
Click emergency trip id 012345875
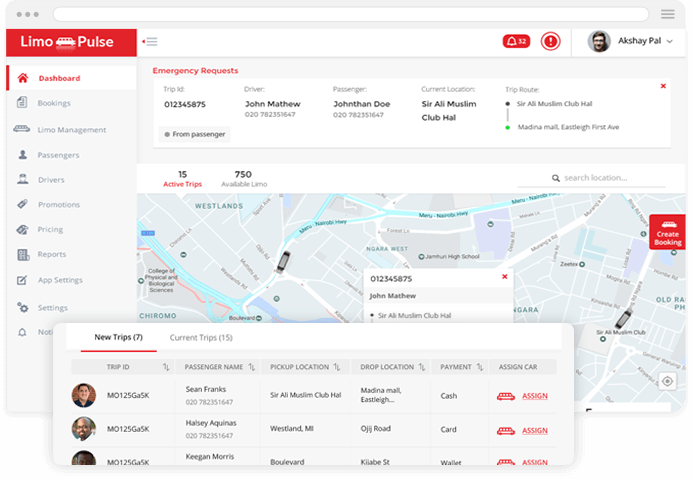[x=185, y=105]
